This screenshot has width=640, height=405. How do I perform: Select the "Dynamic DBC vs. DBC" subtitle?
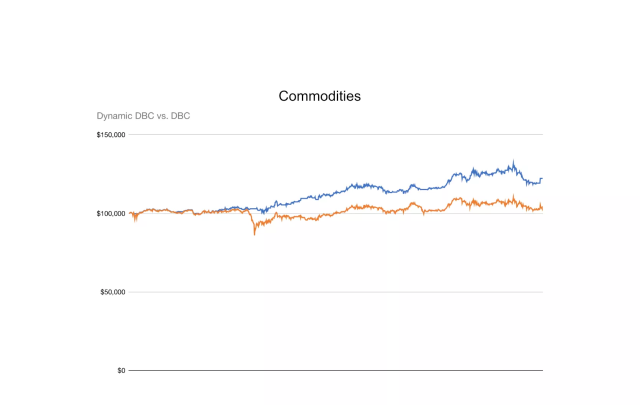tap(143, 116)
